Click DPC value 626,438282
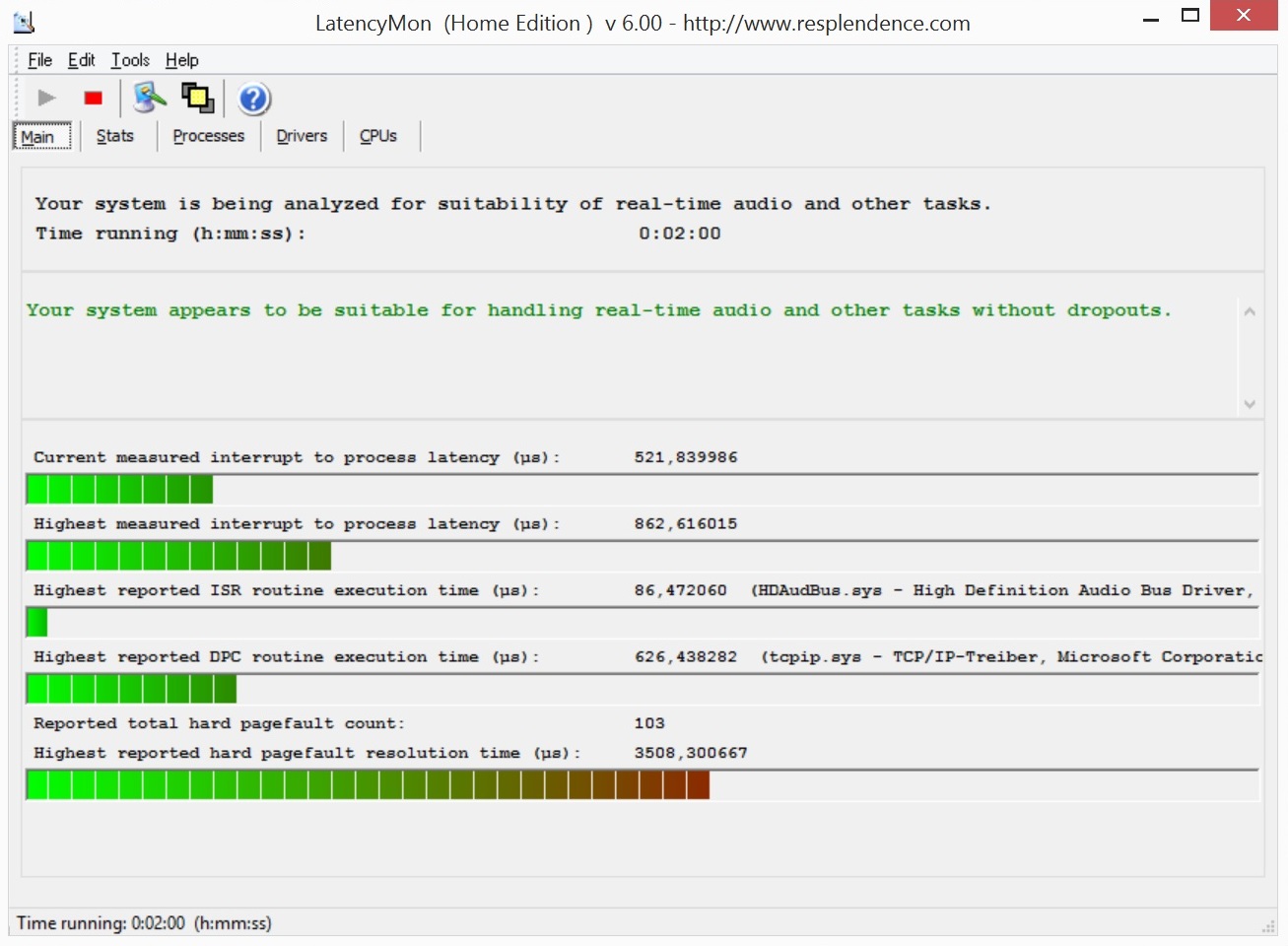 click(686, 656)
